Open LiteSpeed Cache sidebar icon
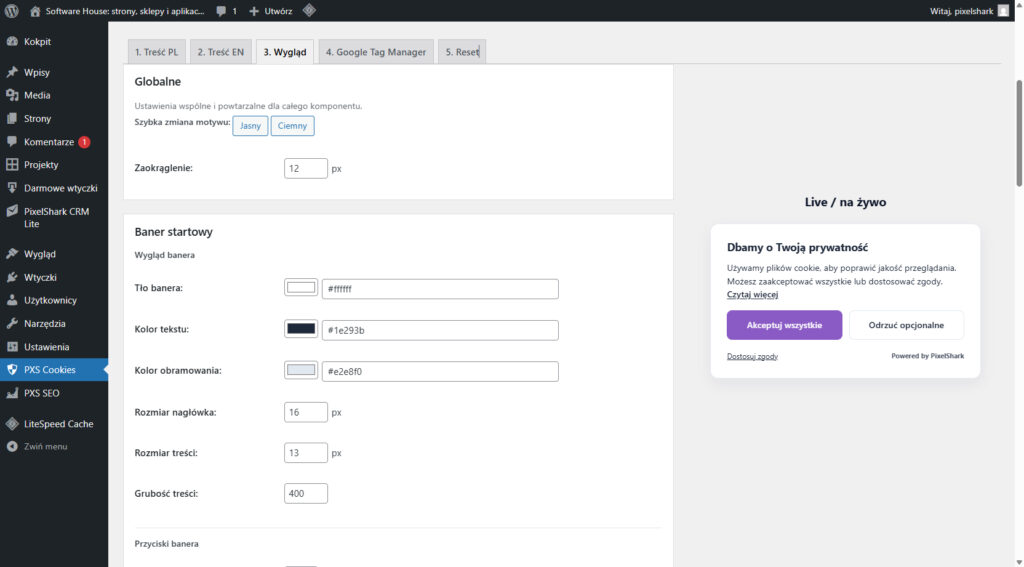 coord(12,424)
